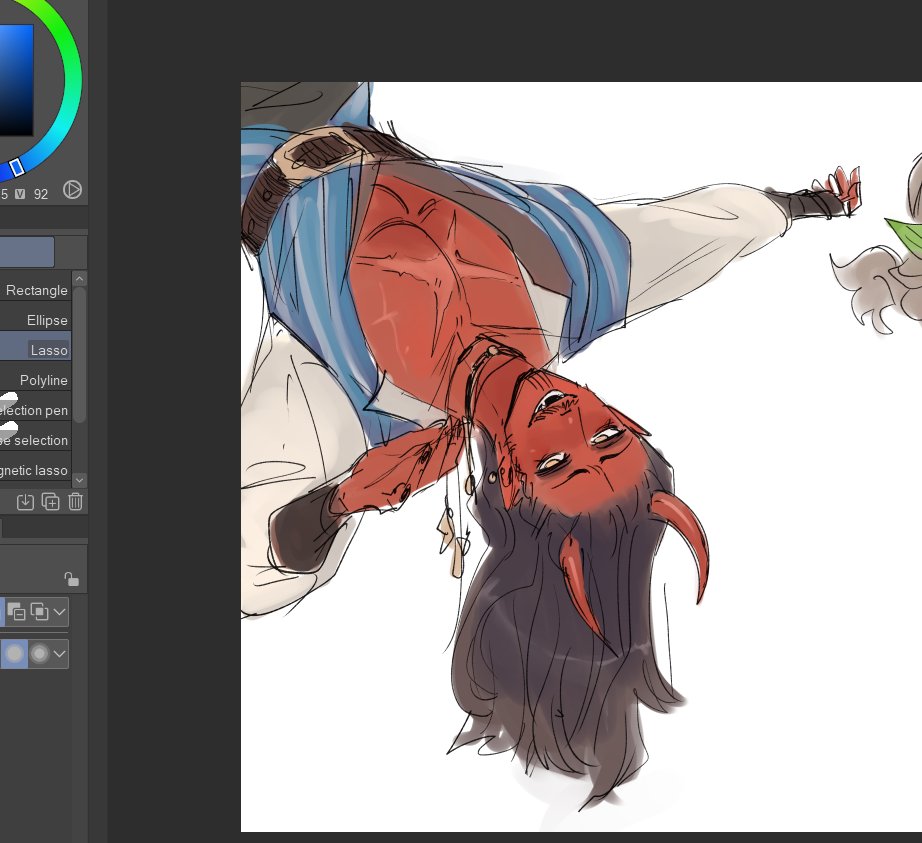Select the Ellipse selection sub tool
This screenshot has height=843, width=922.
coord(35,320)
